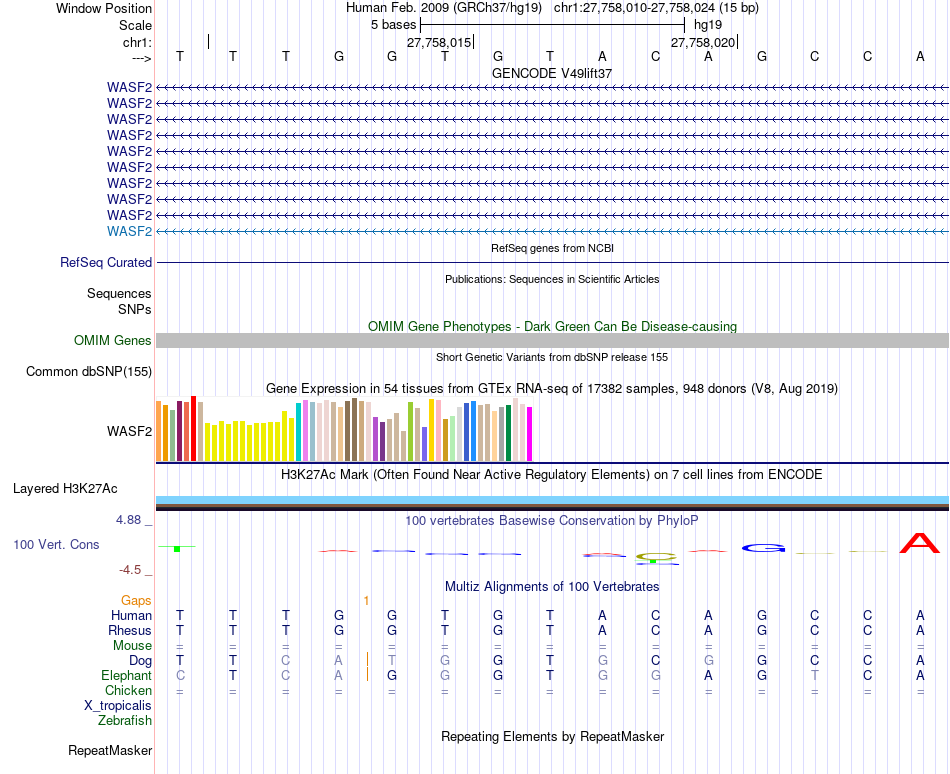Click the 100 Vert. Cons label
The height and width of the screenshot is (774, 950).
(x=56, y=544)
